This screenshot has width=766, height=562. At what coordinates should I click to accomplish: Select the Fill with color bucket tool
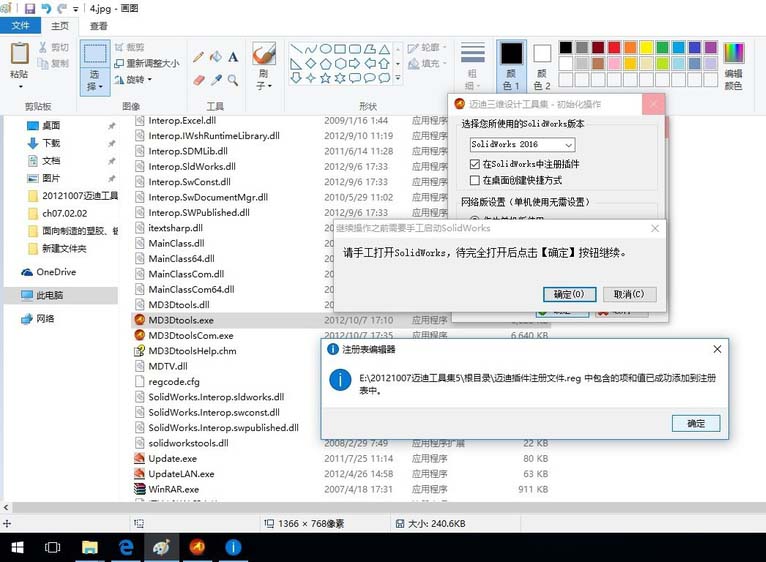(215, 57)
